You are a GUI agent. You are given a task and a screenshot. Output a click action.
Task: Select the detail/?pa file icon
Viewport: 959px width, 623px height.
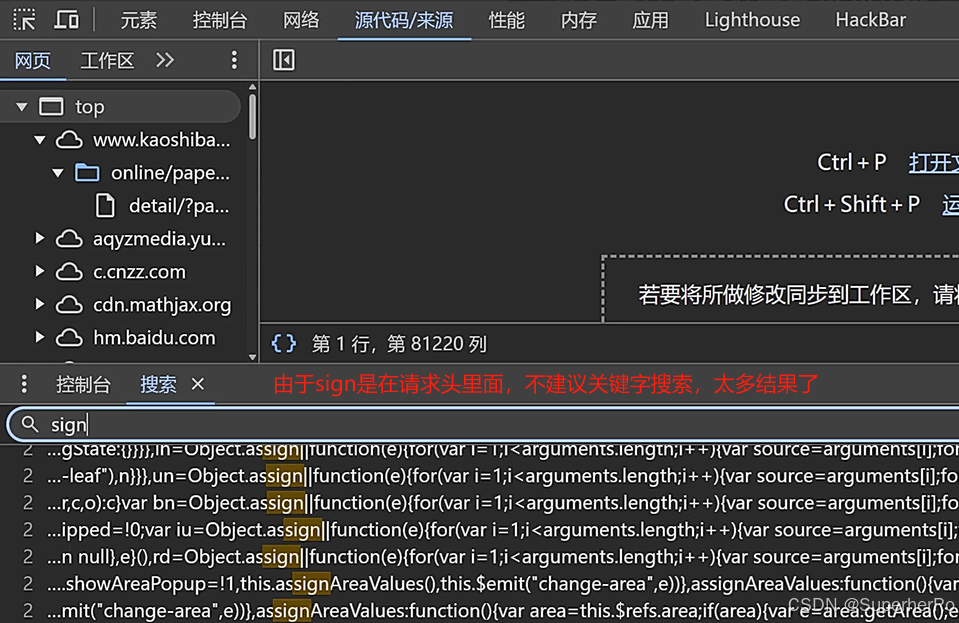click(x=105, y=206)
